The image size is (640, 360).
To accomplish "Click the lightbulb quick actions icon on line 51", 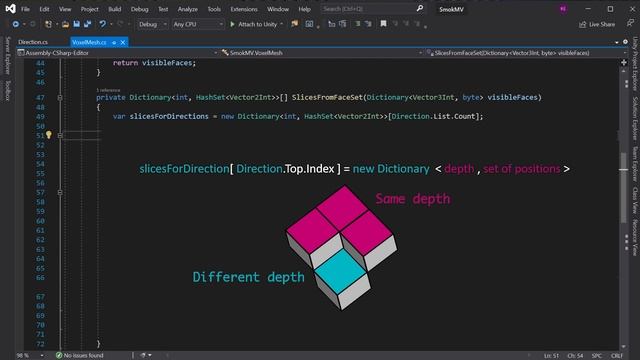I will click(x=49, y=135).
